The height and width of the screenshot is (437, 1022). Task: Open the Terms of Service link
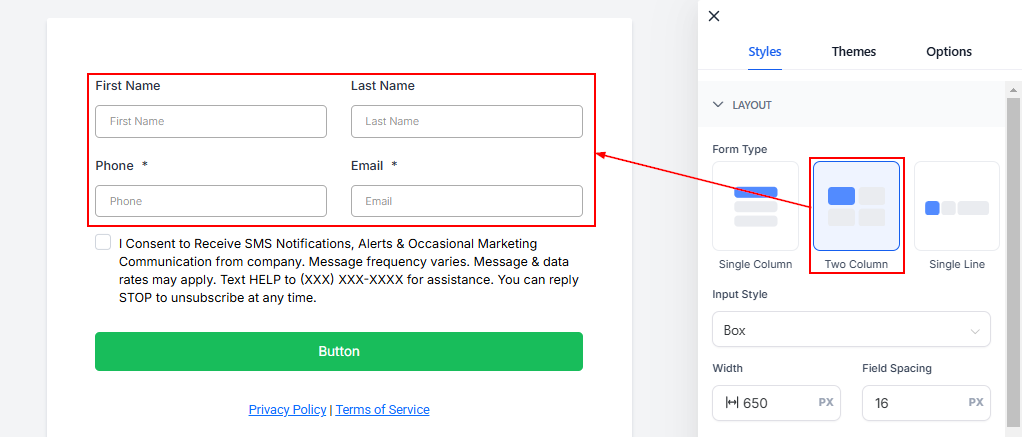[382, 410]
